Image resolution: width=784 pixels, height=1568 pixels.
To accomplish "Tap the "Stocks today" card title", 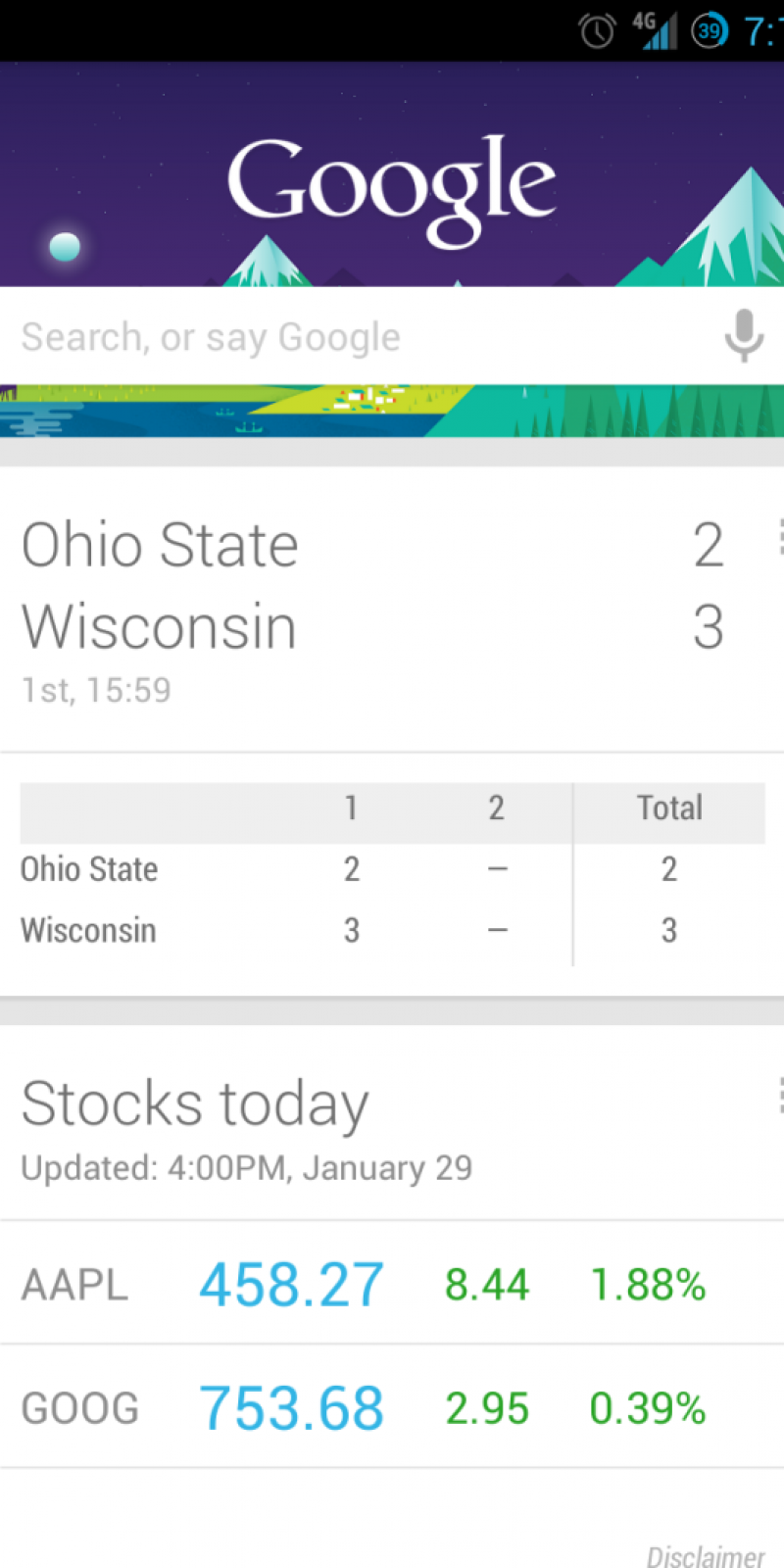I will (195, 1104).
